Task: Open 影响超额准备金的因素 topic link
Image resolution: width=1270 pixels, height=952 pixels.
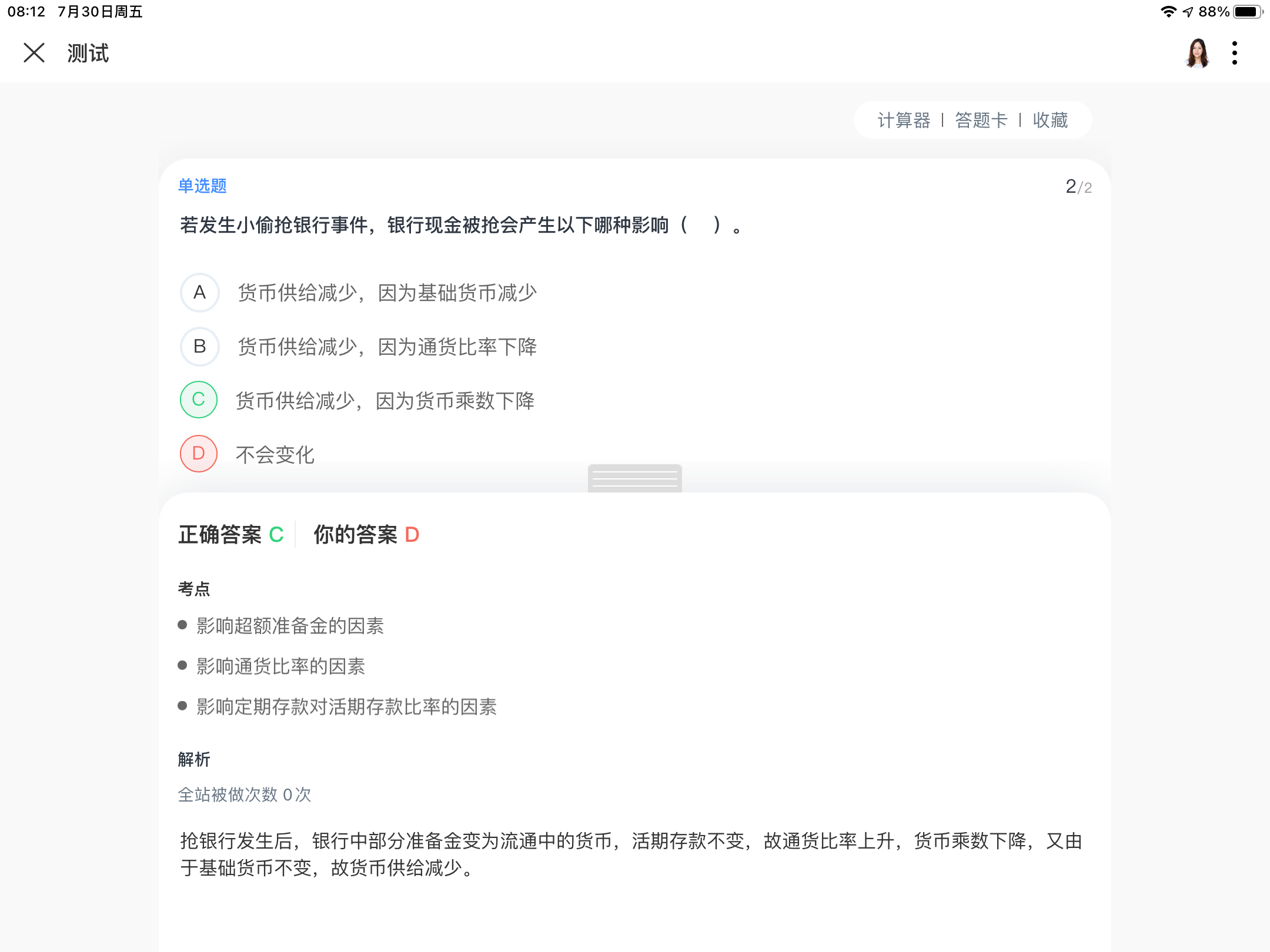Action: pyautogui.click(x=290, y=626)
